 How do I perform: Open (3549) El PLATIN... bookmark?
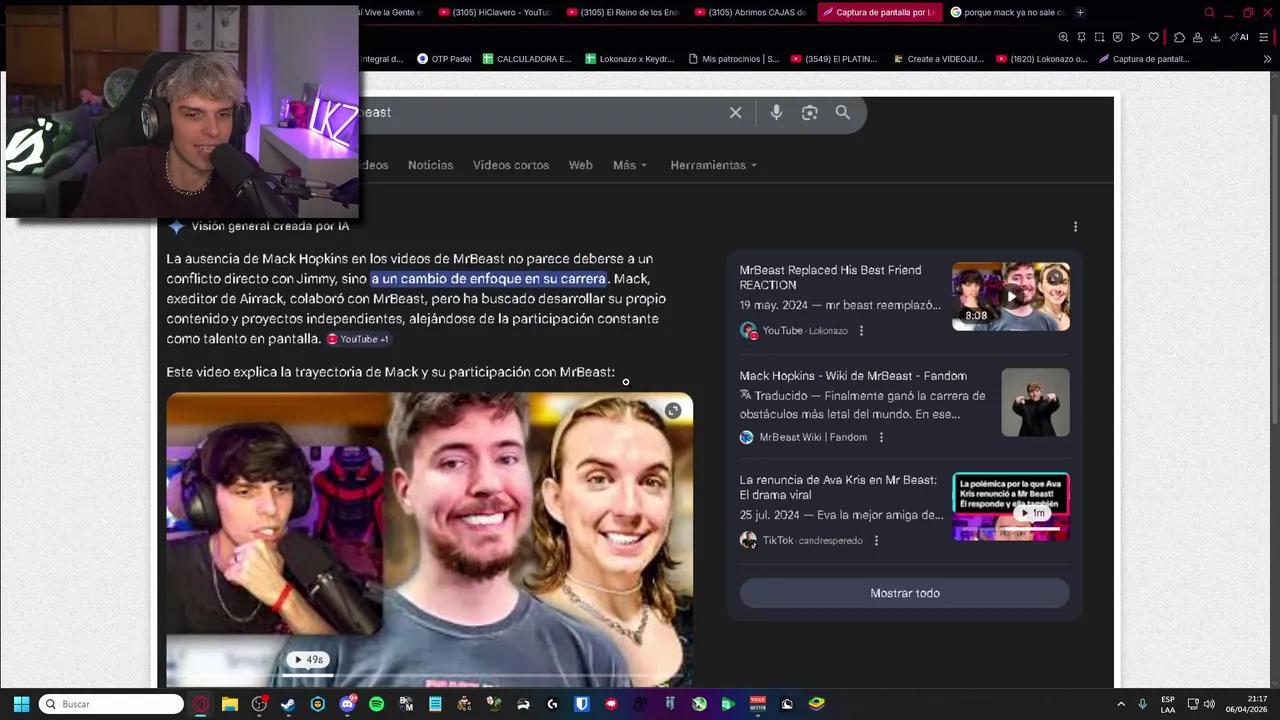[x=834, y=59]
